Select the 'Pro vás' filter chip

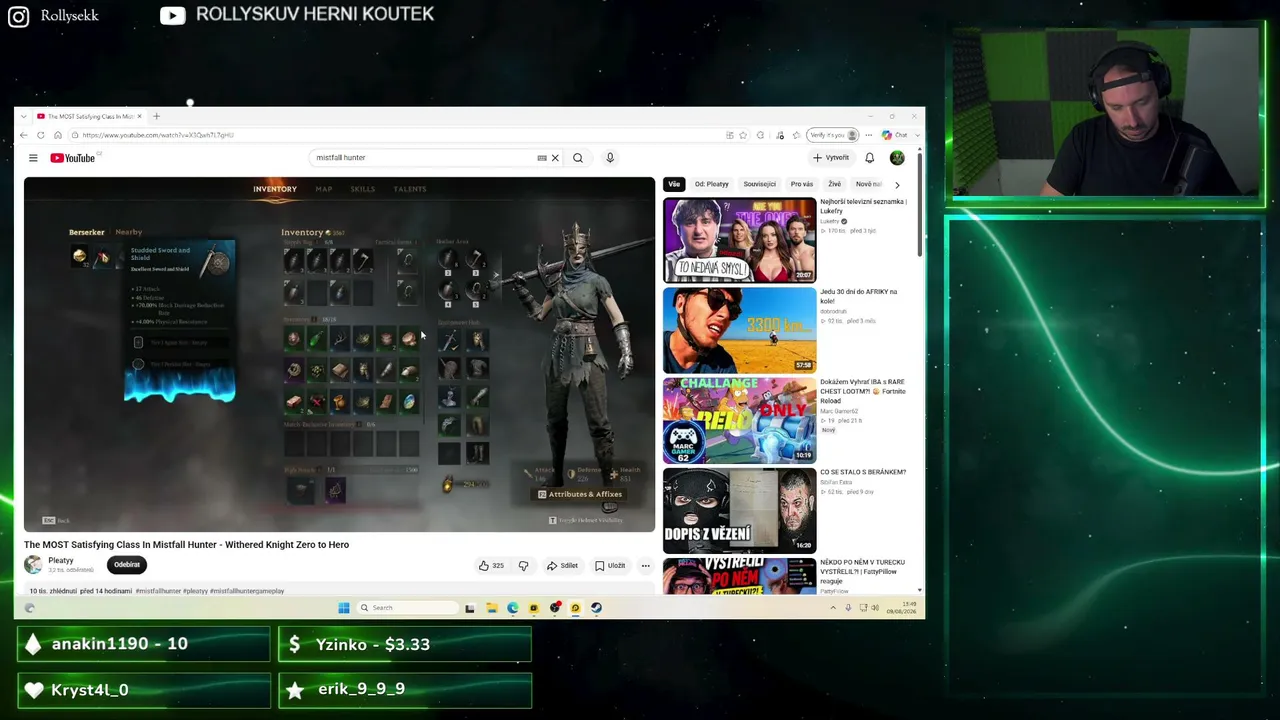[x=802, y=184]
